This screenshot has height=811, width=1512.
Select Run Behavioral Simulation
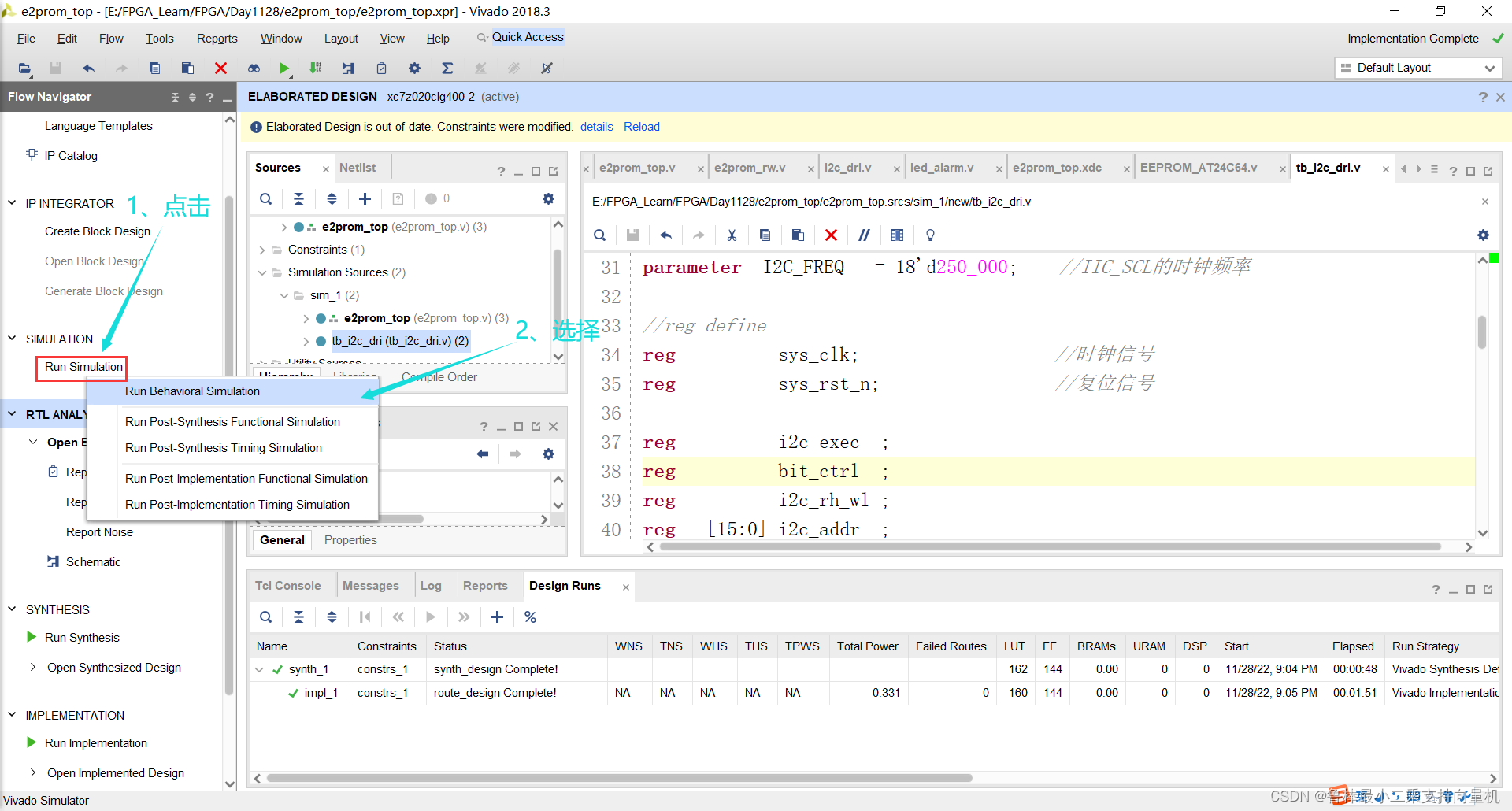[x=232, y=391]
